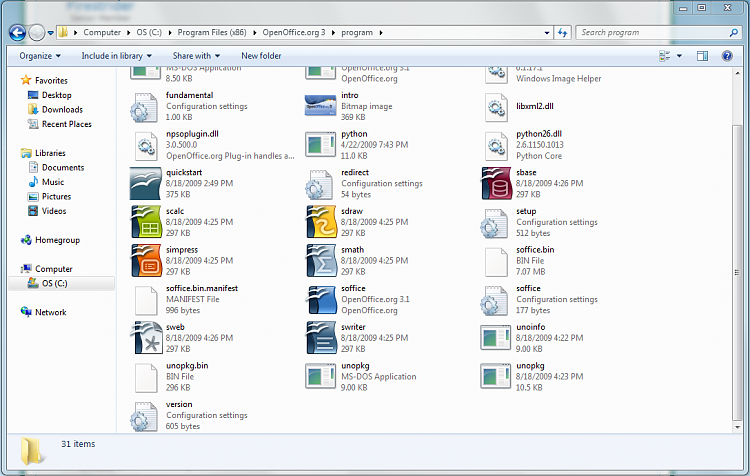The image size is (750, 476).
Task: Select the sweb application icon
Action: (145, 338)
